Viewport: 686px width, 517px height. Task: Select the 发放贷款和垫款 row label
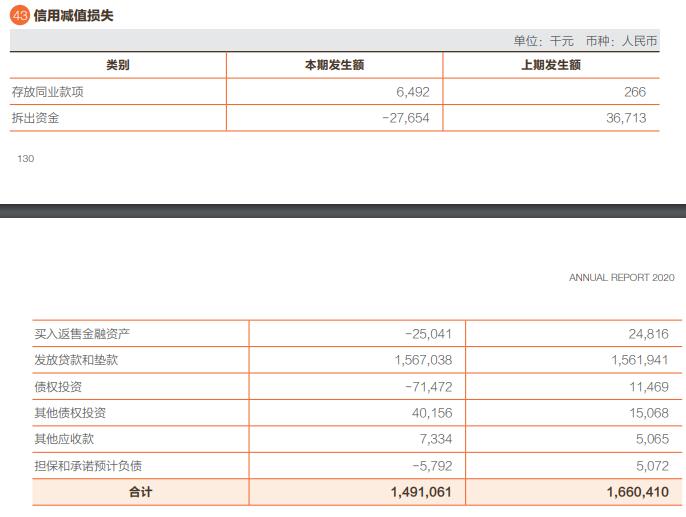point(76,360)
